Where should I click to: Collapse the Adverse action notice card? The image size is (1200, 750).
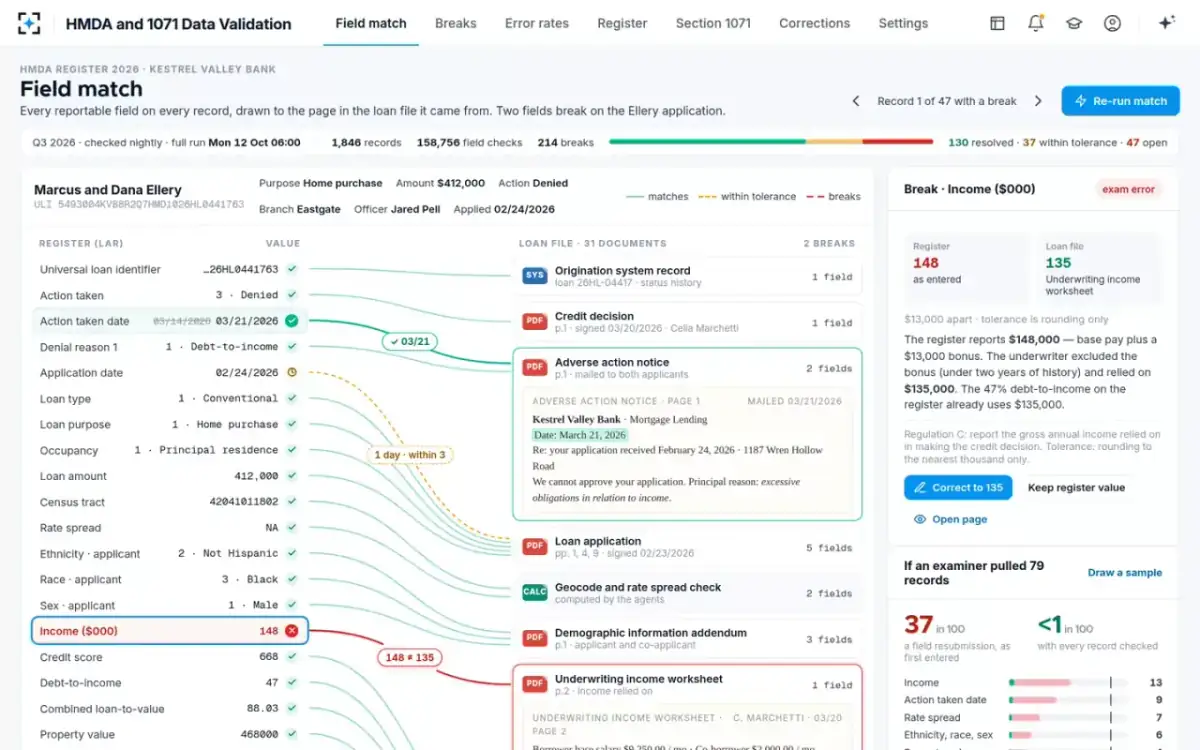(687, 368)
